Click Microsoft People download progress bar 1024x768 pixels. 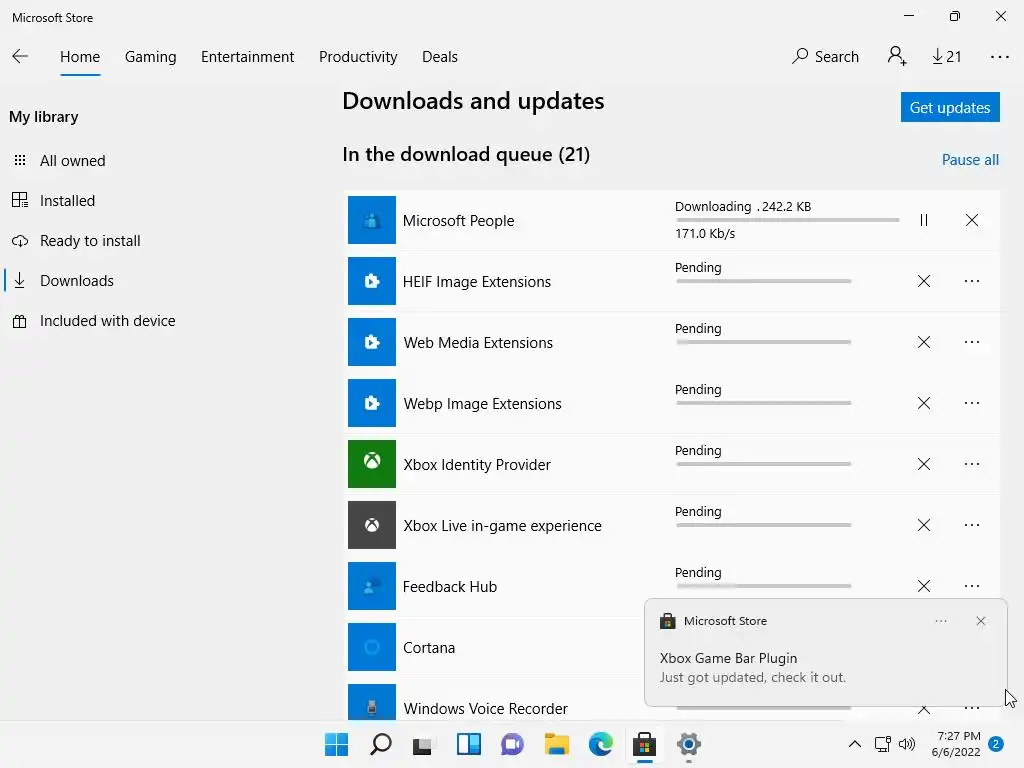pos(787,220)
